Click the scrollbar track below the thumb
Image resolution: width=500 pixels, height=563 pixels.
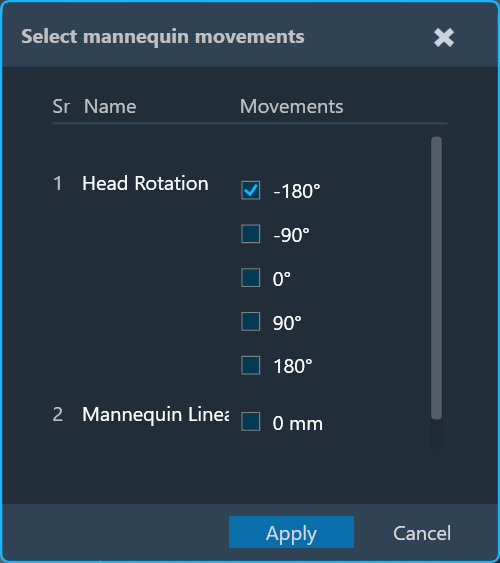pyautogui.click(x=436, y=434)
